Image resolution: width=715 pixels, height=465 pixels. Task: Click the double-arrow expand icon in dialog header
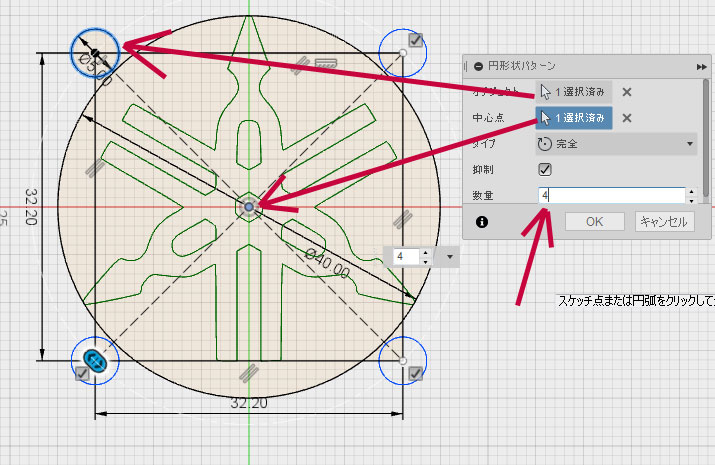702,66
